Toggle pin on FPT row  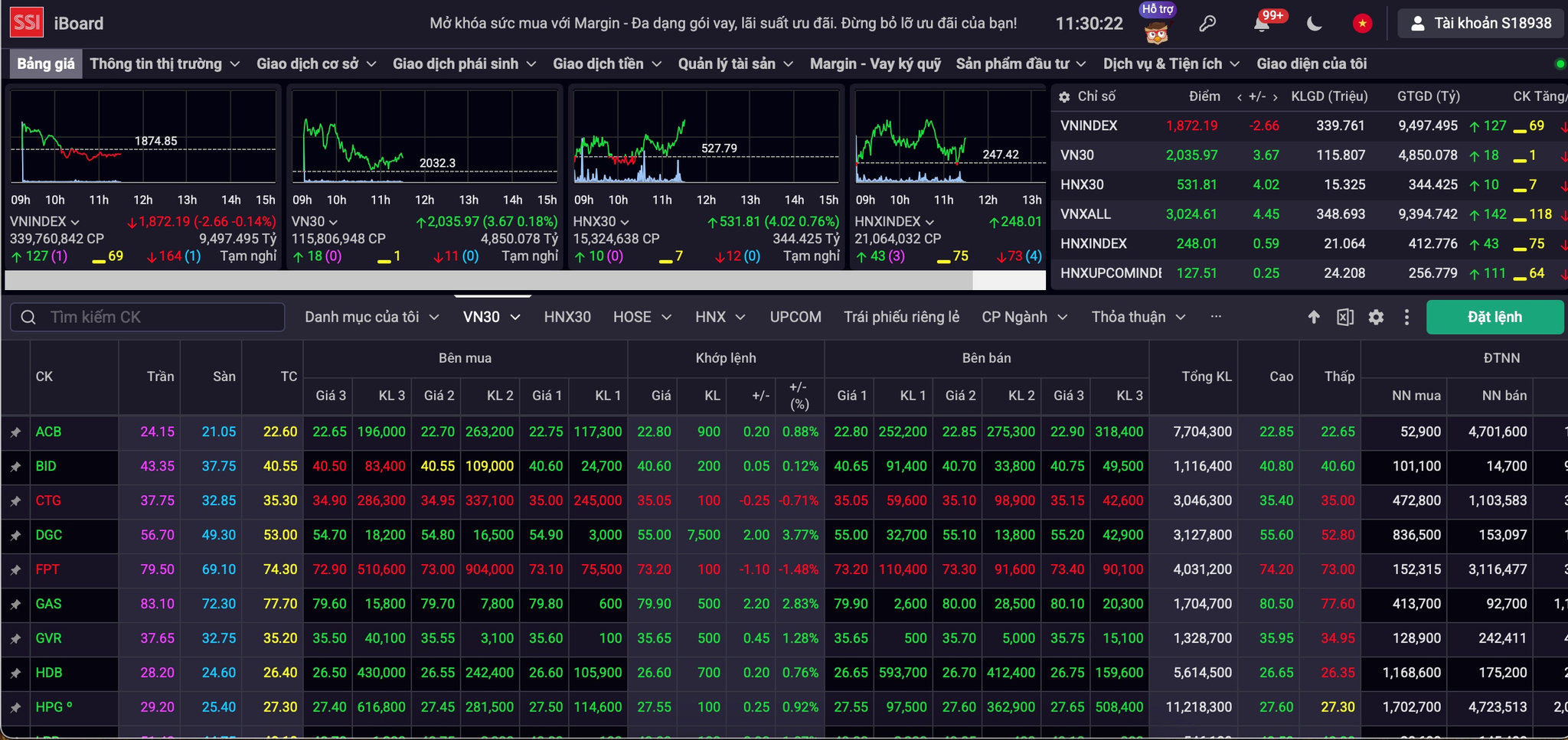click(x=15, y=570)
